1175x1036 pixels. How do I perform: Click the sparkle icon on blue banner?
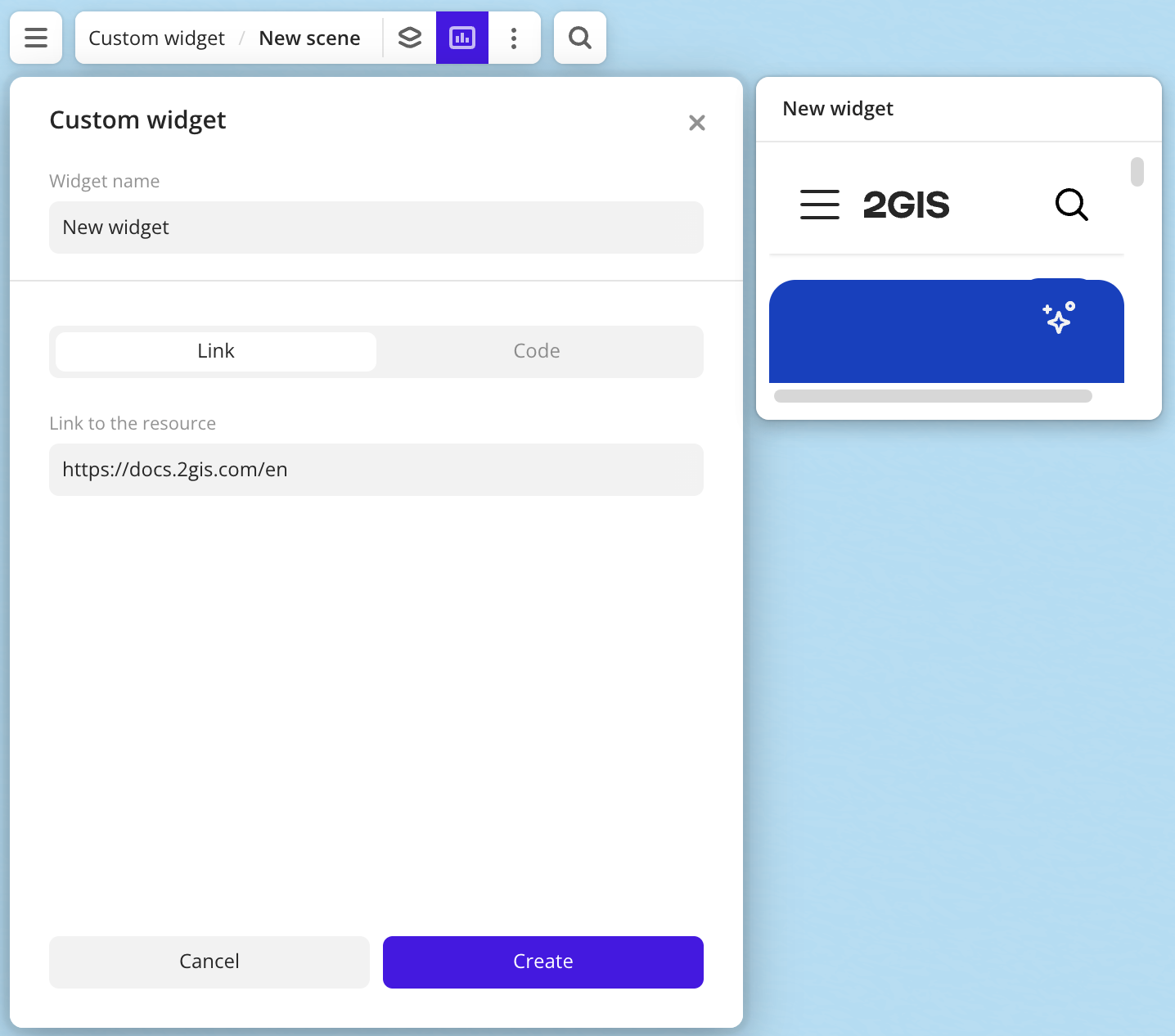(x=1059, y=318)
